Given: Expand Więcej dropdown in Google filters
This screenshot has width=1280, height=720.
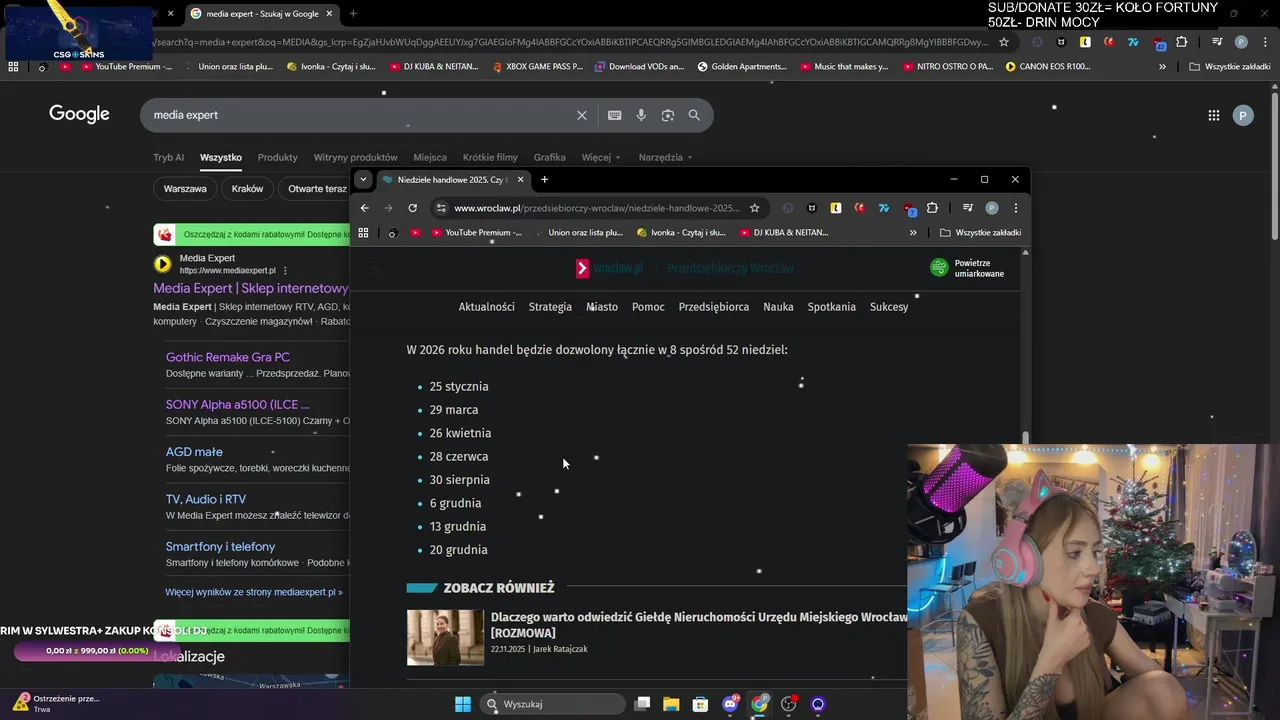Looking at the screenshot, I should click(x=601, y=157).
